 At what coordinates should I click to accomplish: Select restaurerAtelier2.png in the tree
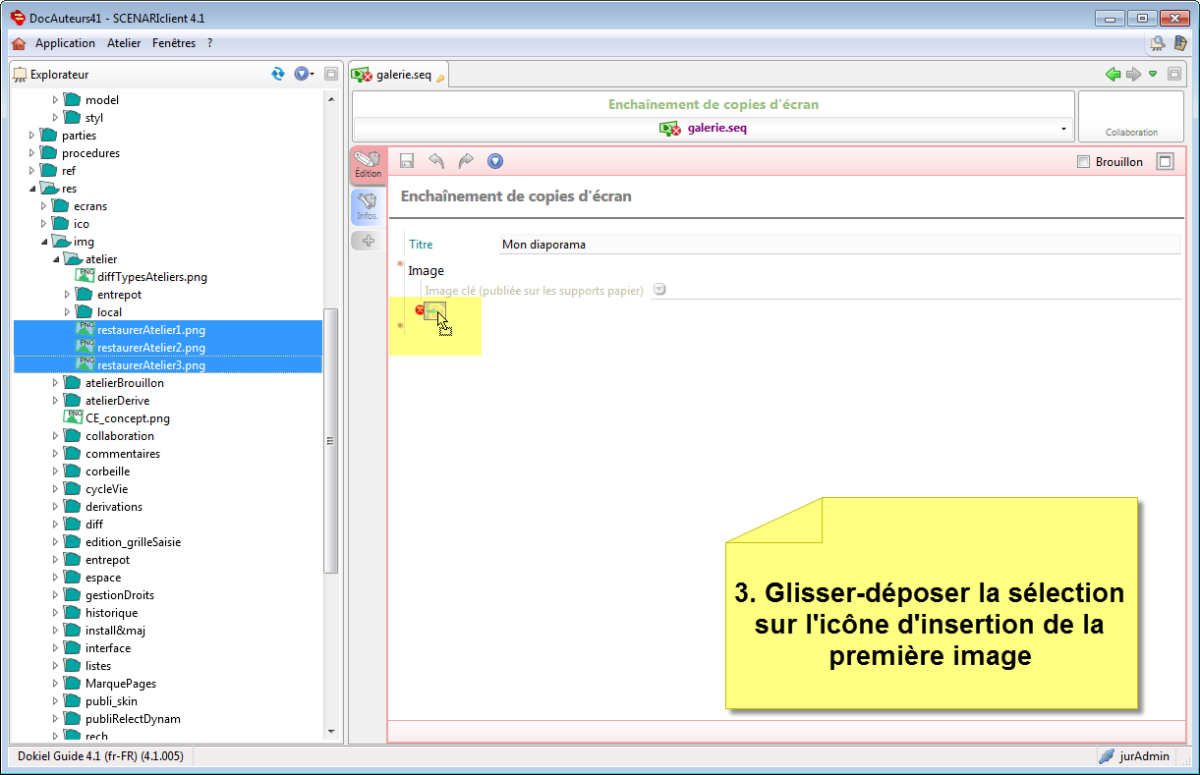[x=151, y=347]
